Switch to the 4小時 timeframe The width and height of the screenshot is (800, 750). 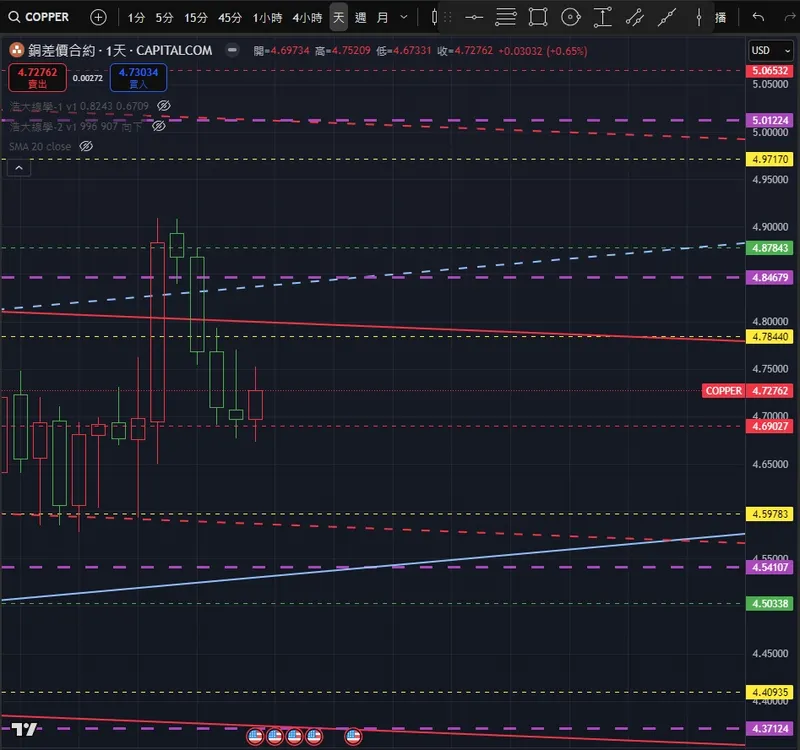[307, 18]
